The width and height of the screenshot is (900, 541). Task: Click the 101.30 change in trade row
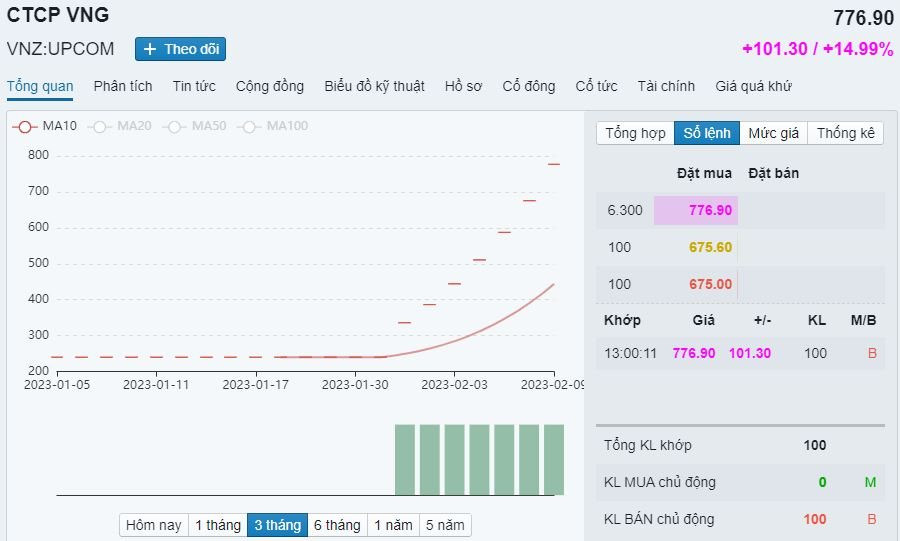[750, 353]
